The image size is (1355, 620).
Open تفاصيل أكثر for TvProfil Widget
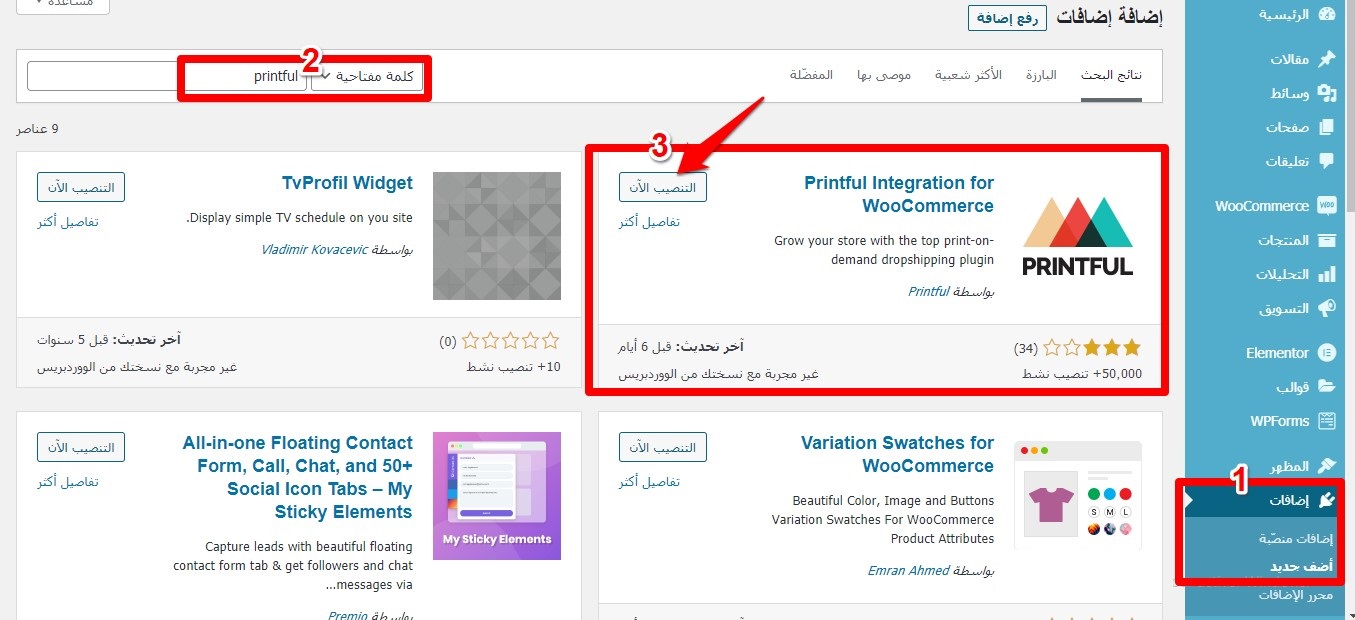coord(68,222)
